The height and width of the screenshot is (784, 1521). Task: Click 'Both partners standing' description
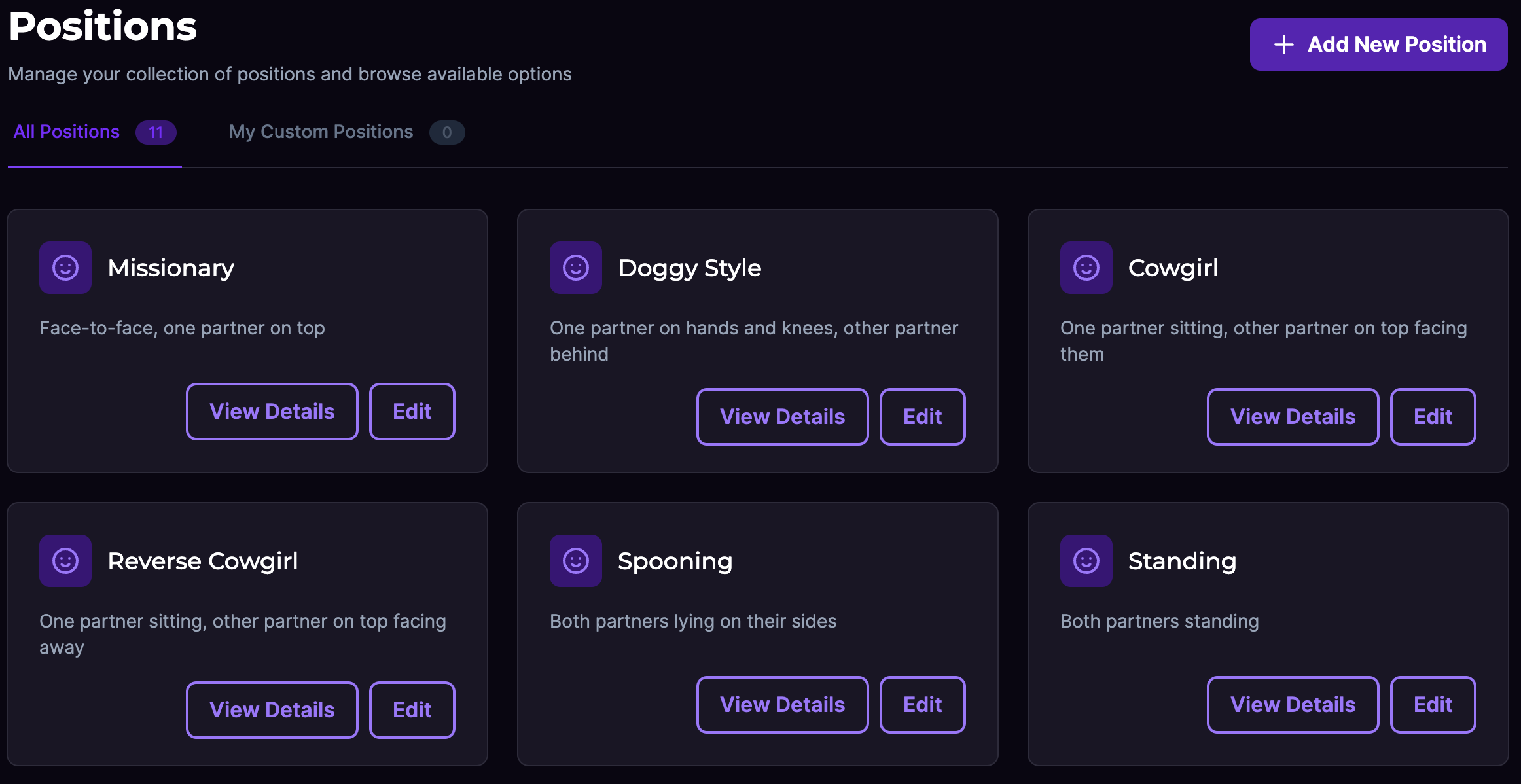pyautogui.click(x=1160, y=621)
